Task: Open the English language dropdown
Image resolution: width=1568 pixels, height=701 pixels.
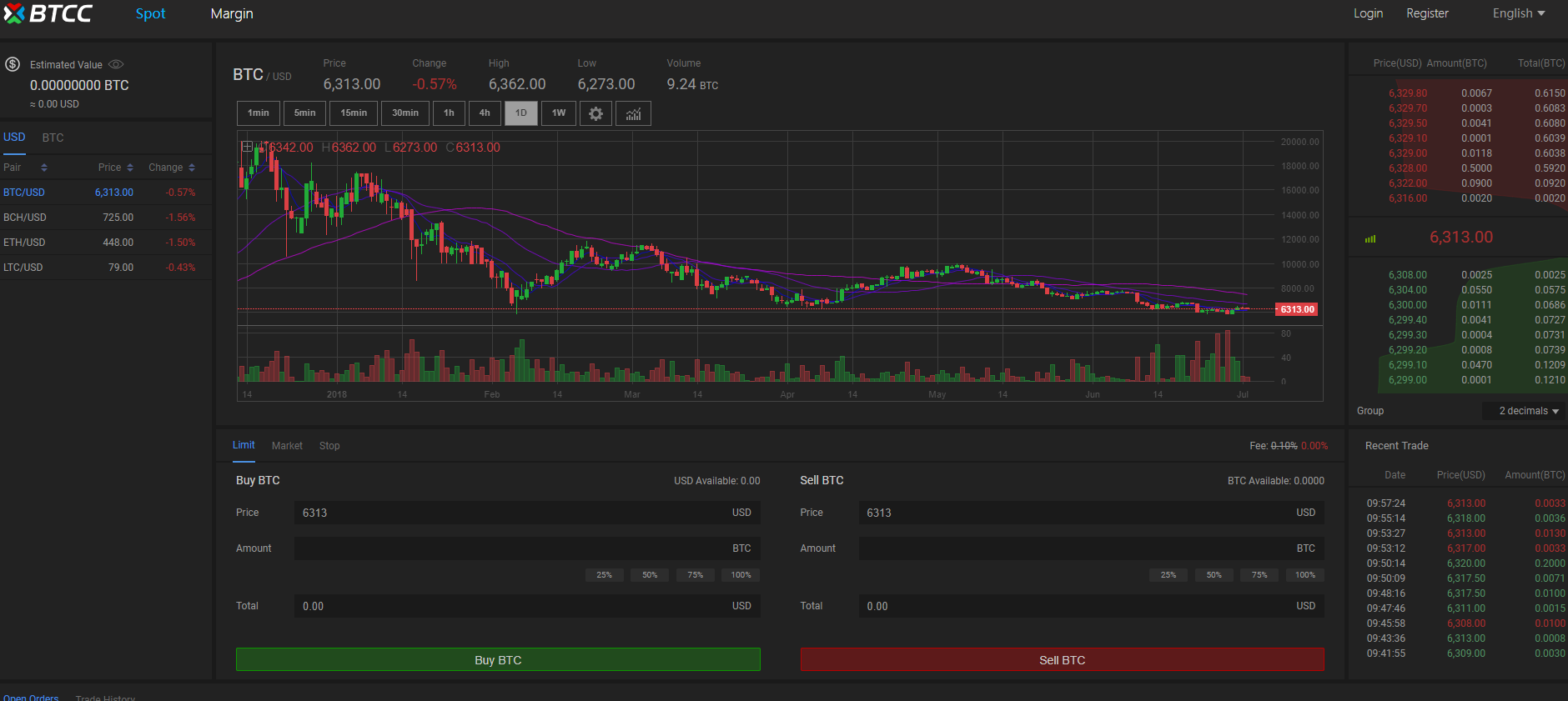Action: pyautogui.click(x=1519, y=13)
